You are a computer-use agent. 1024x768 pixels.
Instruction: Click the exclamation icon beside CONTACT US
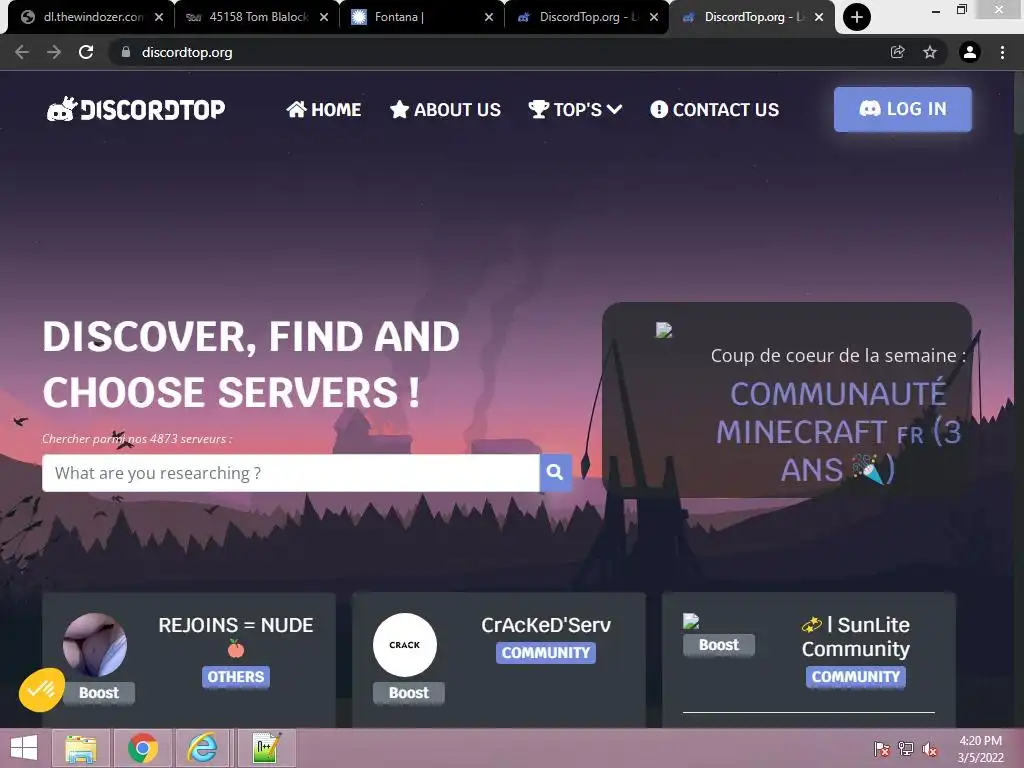point(659,109)
